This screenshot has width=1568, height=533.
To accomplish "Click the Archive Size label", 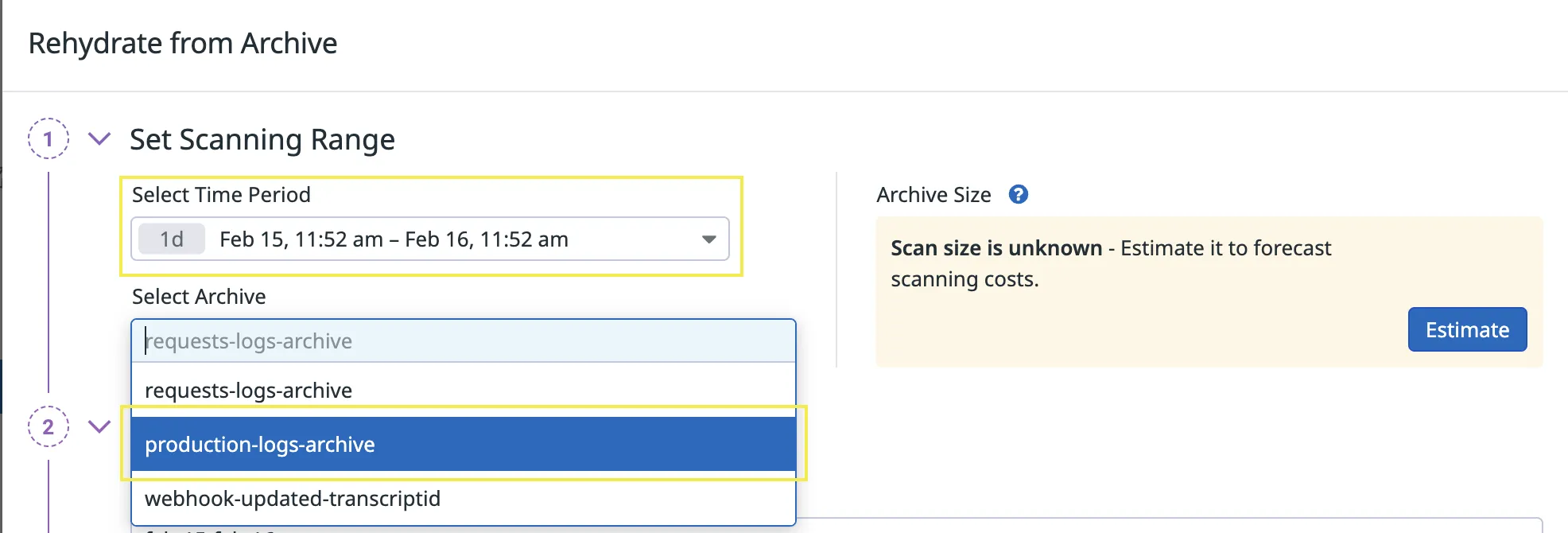I will tap(933, 195).
